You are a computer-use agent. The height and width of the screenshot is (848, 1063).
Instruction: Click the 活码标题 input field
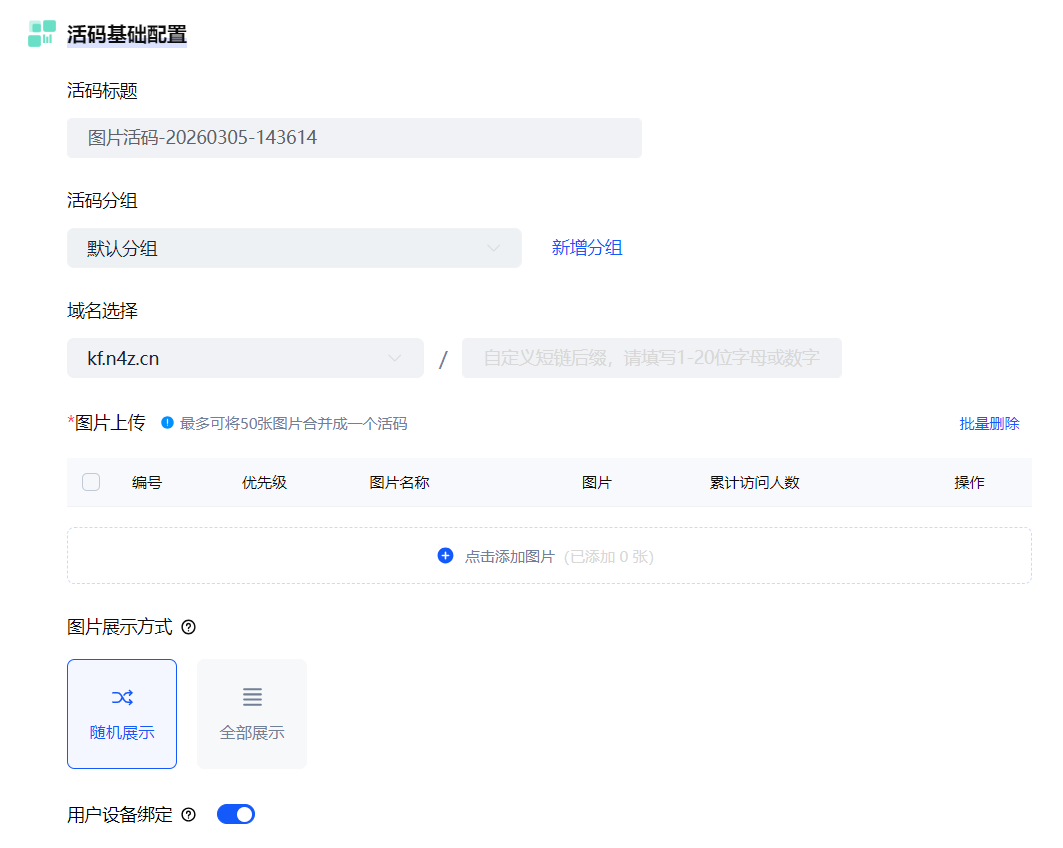[354, 138]
